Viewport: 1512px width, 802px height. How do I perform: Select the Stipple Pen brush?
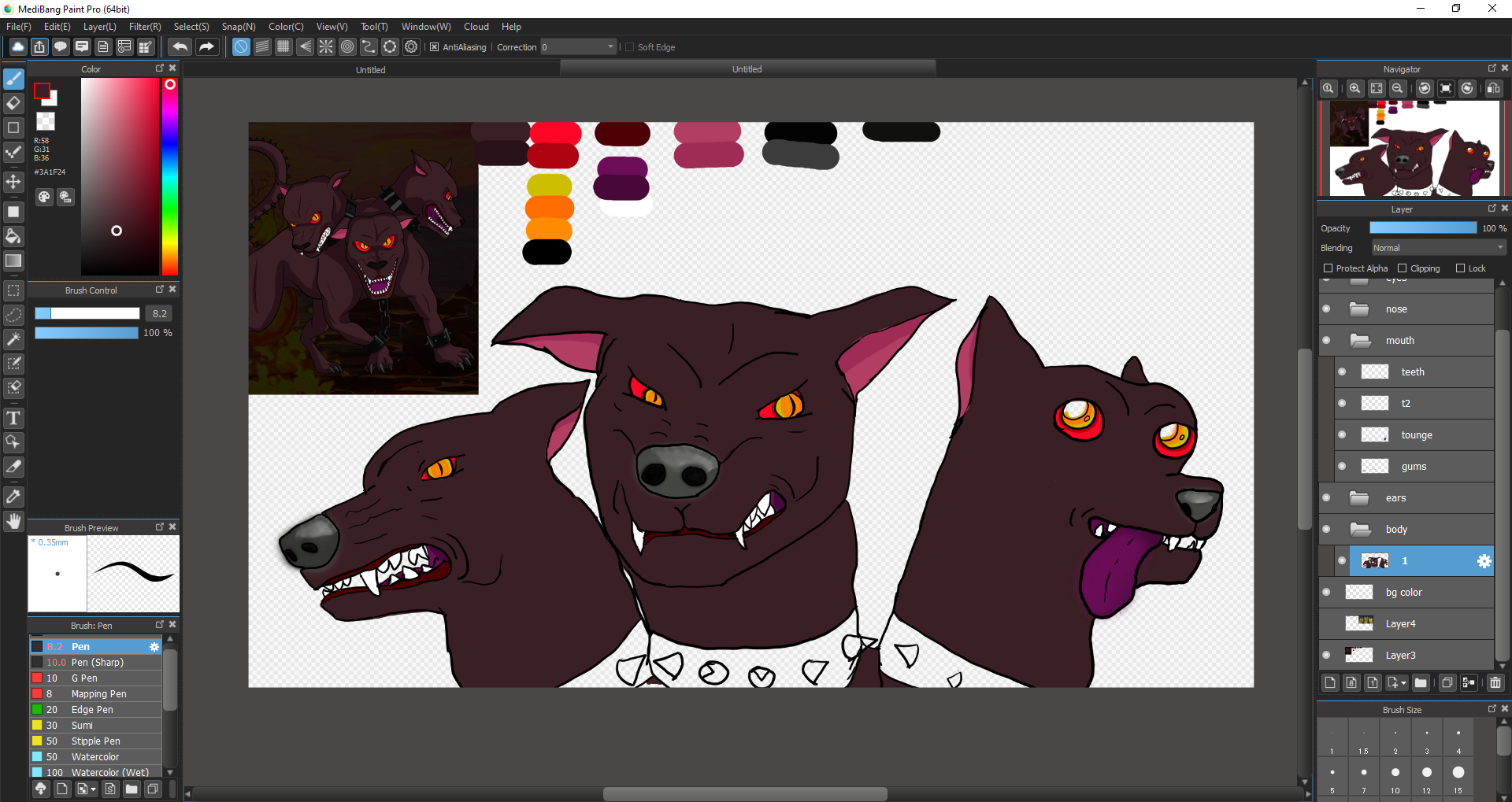pyautogui.click(x=95, y=741)
